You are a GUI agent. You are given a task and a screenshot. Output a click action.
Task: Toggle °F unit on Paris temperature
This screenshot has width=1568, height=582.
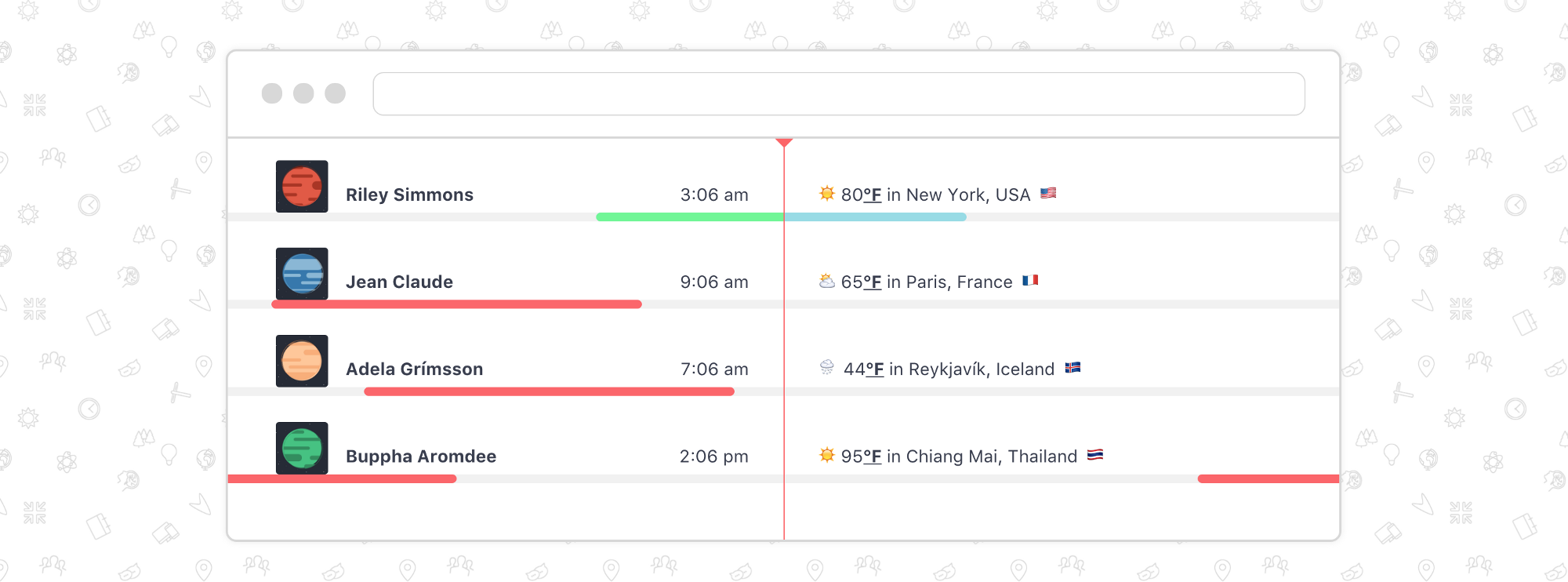click(x=873, y=282)
